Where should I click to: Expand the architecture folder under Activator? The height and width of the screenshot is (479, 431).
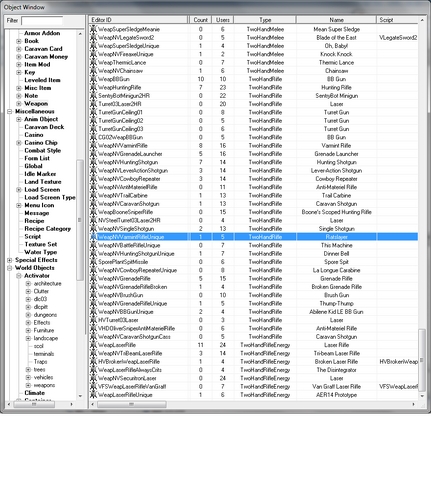[28, 284]
